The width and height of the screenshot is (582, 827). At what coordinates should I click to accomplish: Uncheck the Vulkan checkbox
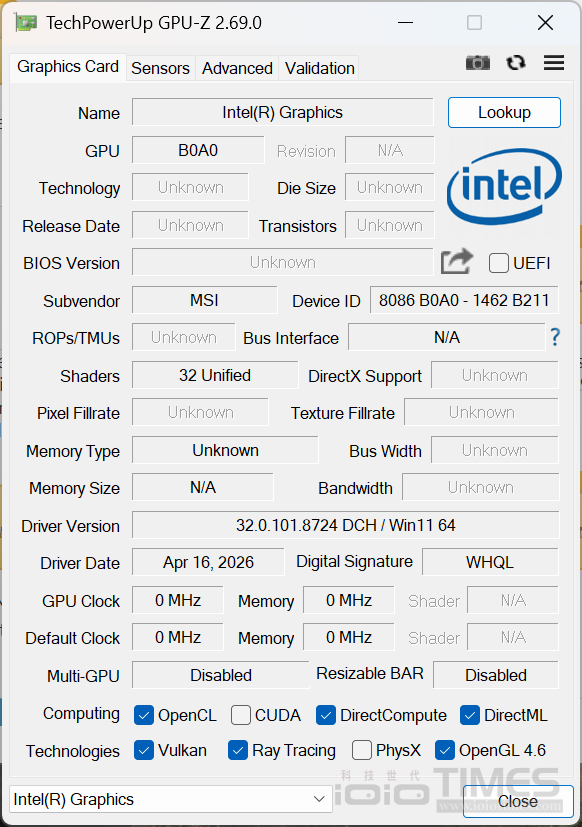(144, 750)
